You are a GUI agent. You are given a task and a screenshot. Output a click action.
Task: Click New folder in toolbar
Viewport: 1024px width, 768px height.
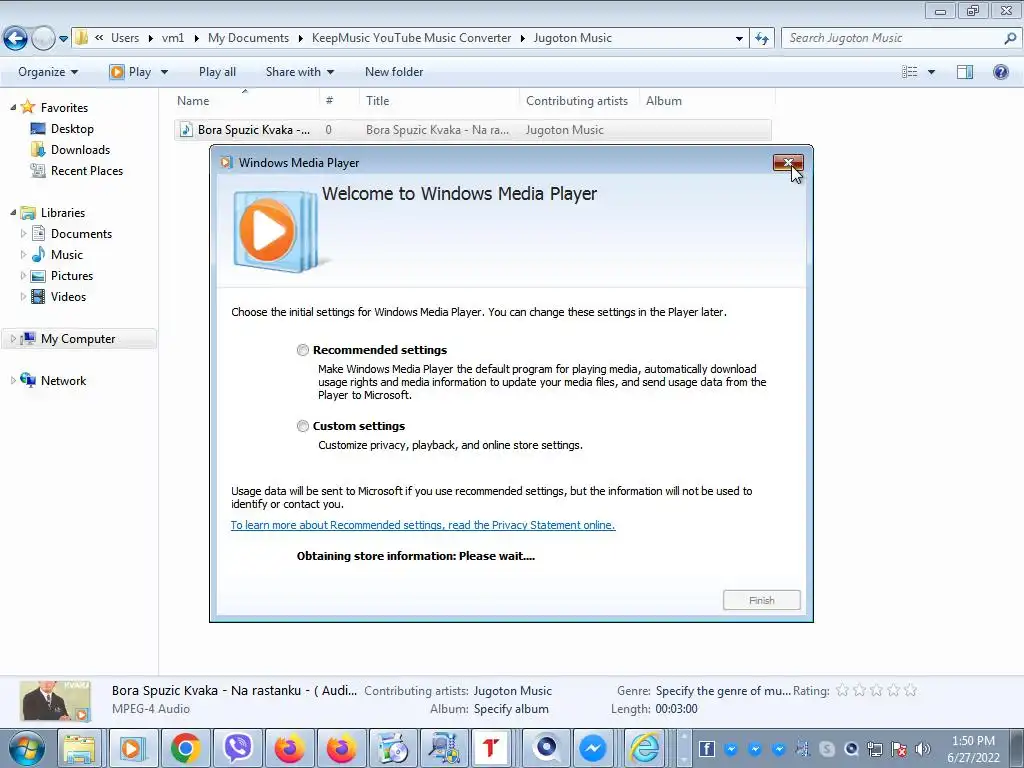click(394, 72)
